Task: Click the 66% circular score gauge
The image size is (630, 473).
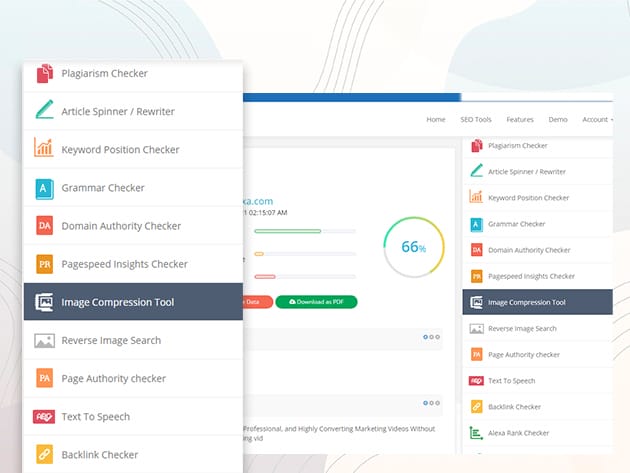Action: [x=414, y=246]
